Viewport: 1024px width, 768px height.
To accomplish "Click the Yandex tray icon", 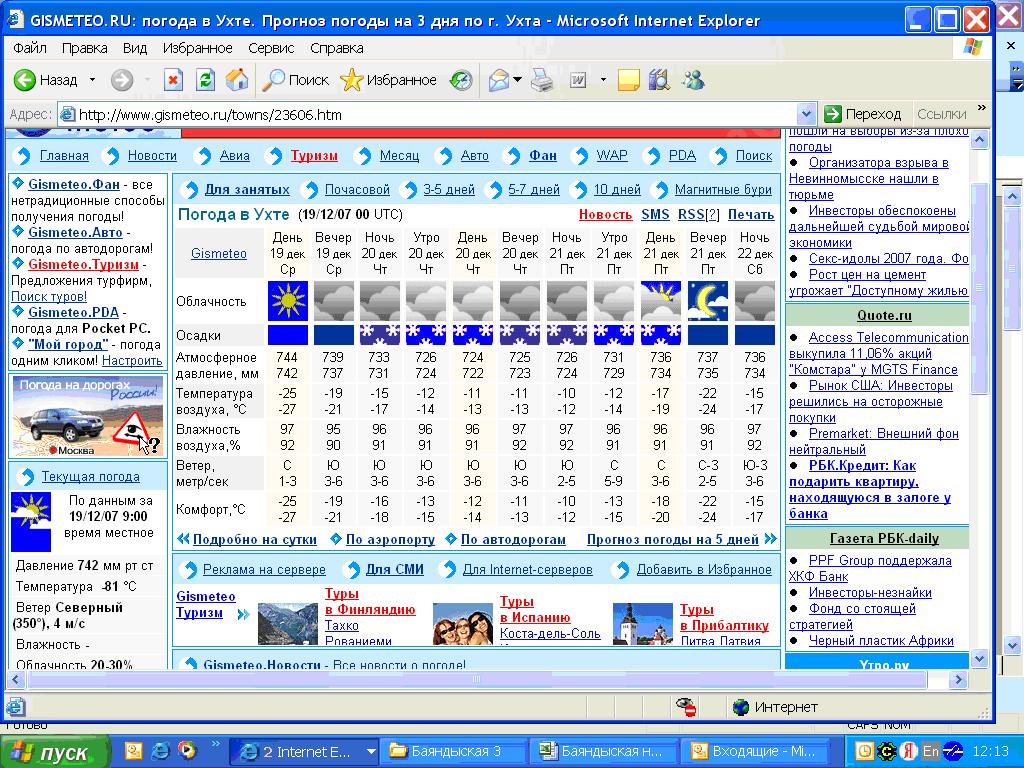I will point(908,752).
